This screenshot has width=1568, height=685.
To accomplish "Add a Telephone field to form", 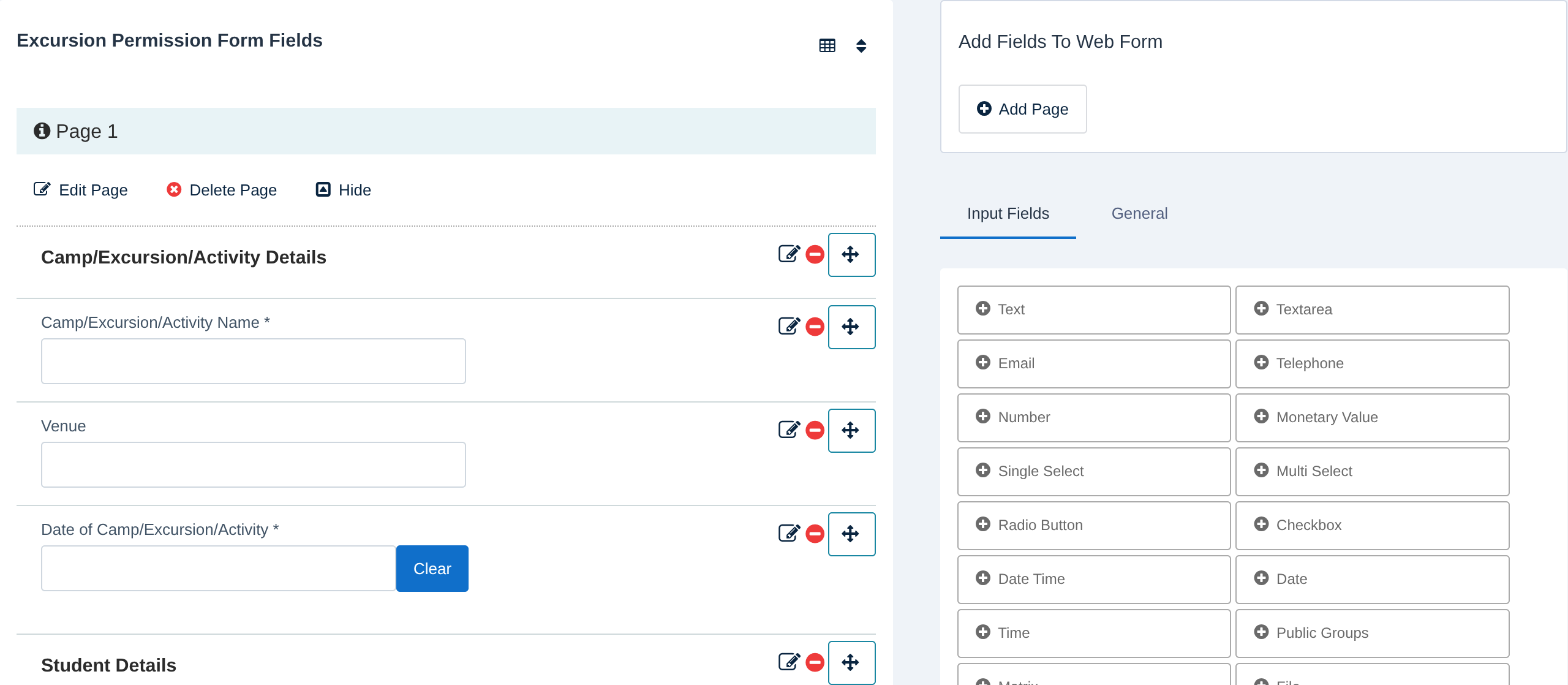I will (1372, 364).
